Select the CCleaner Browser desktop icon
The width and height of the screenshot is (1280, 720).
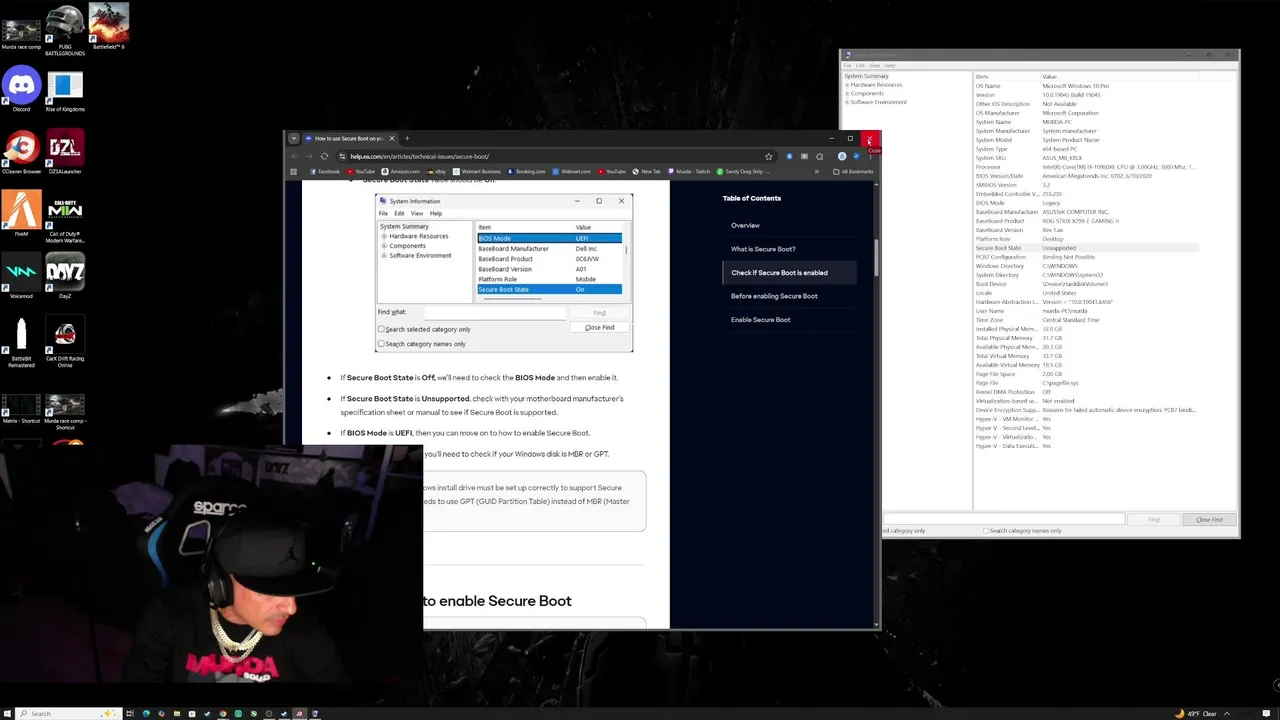point(21,151)
